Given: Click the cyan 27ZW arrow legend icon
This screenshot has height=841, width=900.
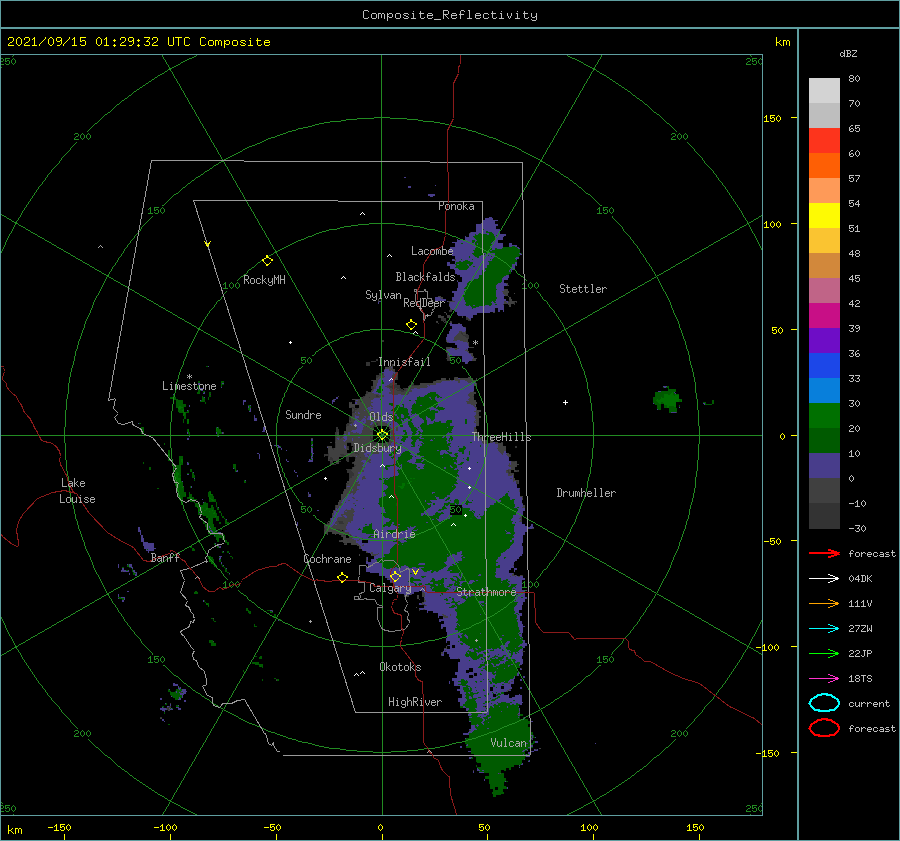Looking at the screenshot, I should click(824, 629).
